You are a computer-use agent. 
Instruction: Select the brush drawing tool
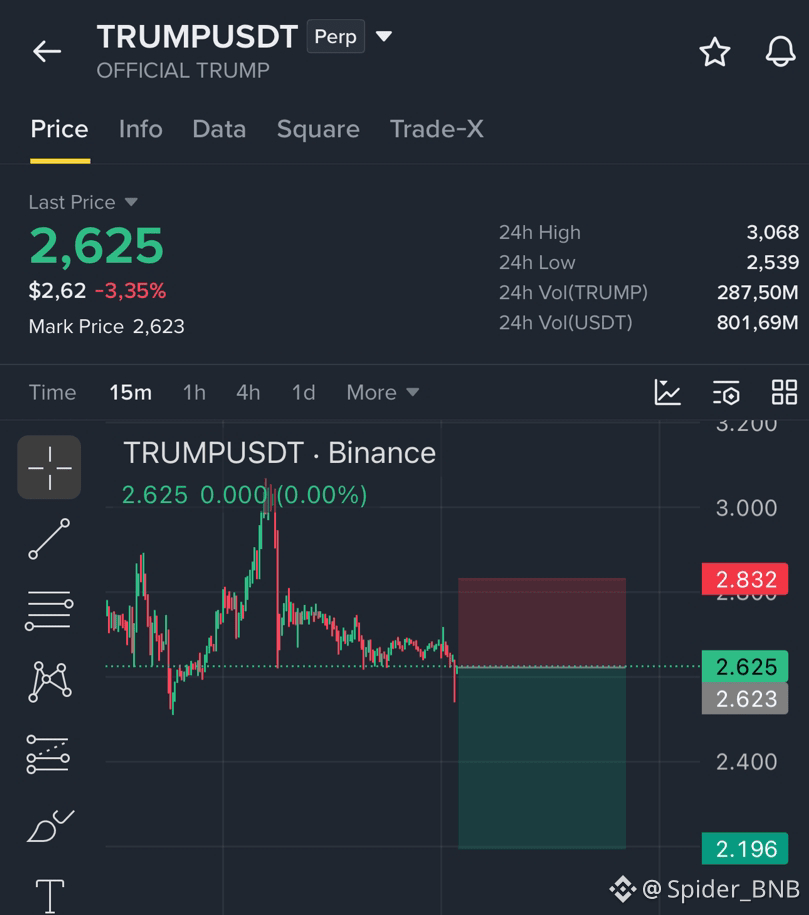click(50, 826)
